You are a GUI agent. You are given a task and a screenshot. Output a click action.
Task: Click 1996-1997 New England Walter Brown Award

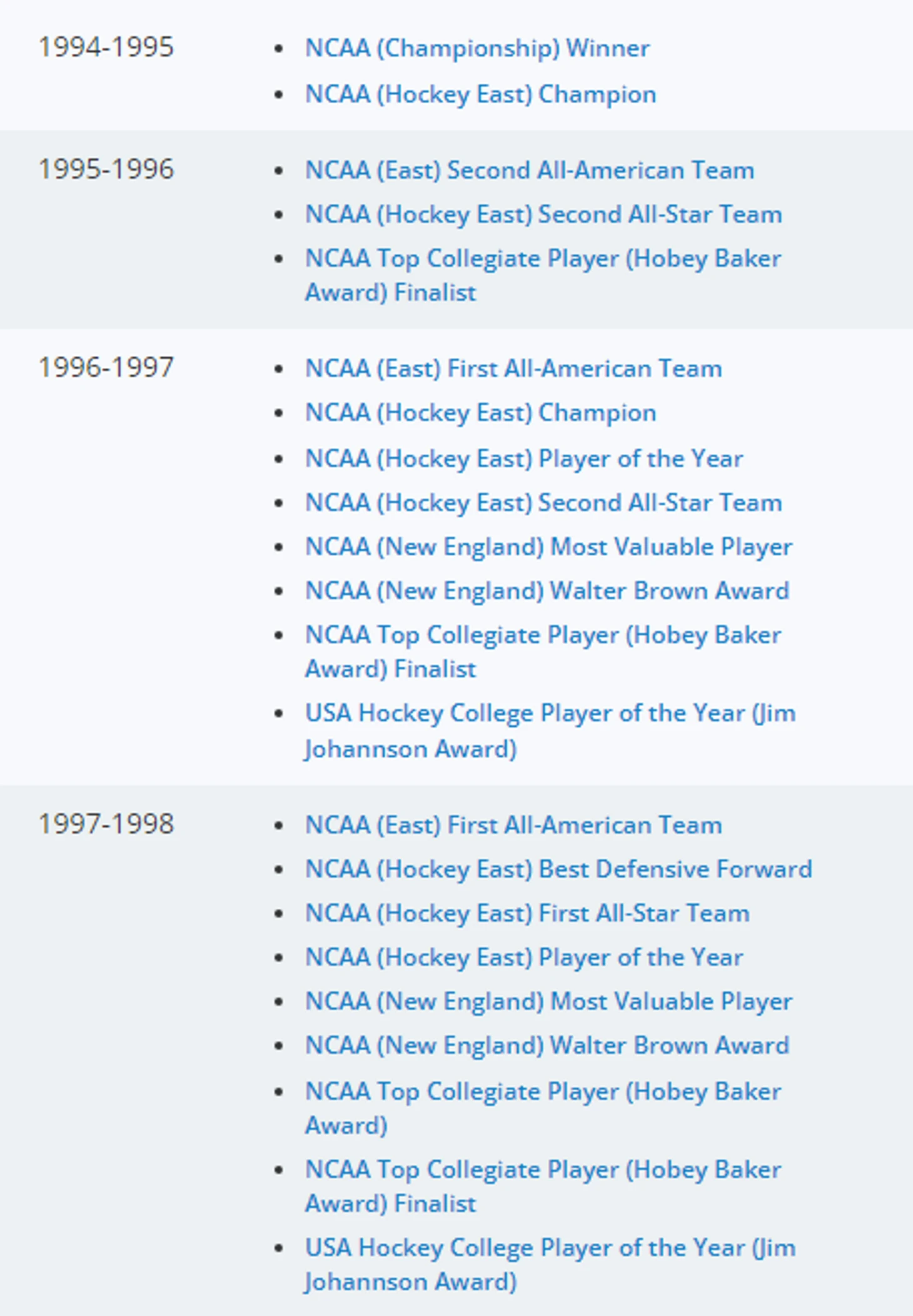tap(547, 591)
